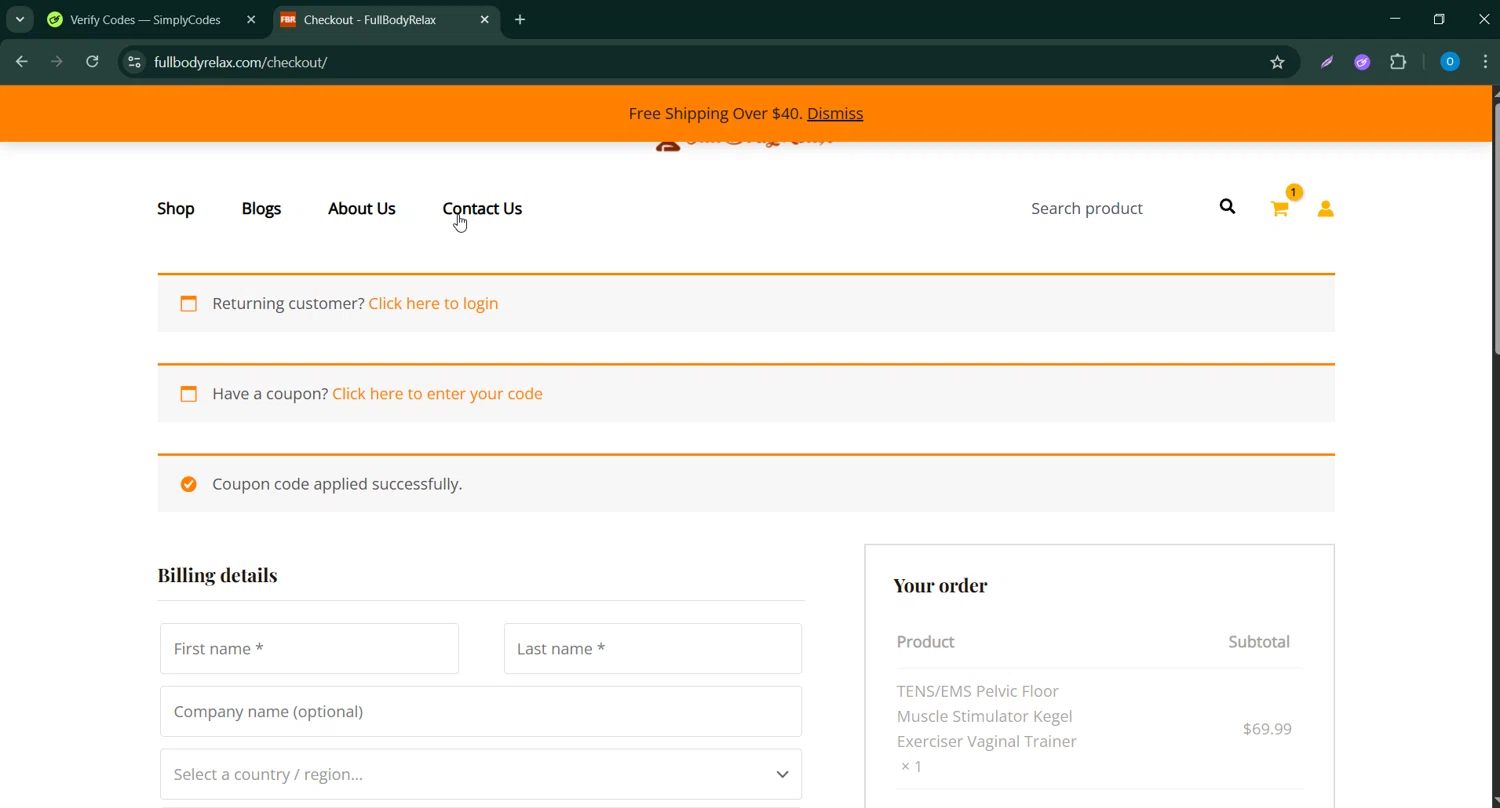Click the First name field
The height and width of the screenshot is (808, 1500).
pyautogui.click(x=309, y=648)
